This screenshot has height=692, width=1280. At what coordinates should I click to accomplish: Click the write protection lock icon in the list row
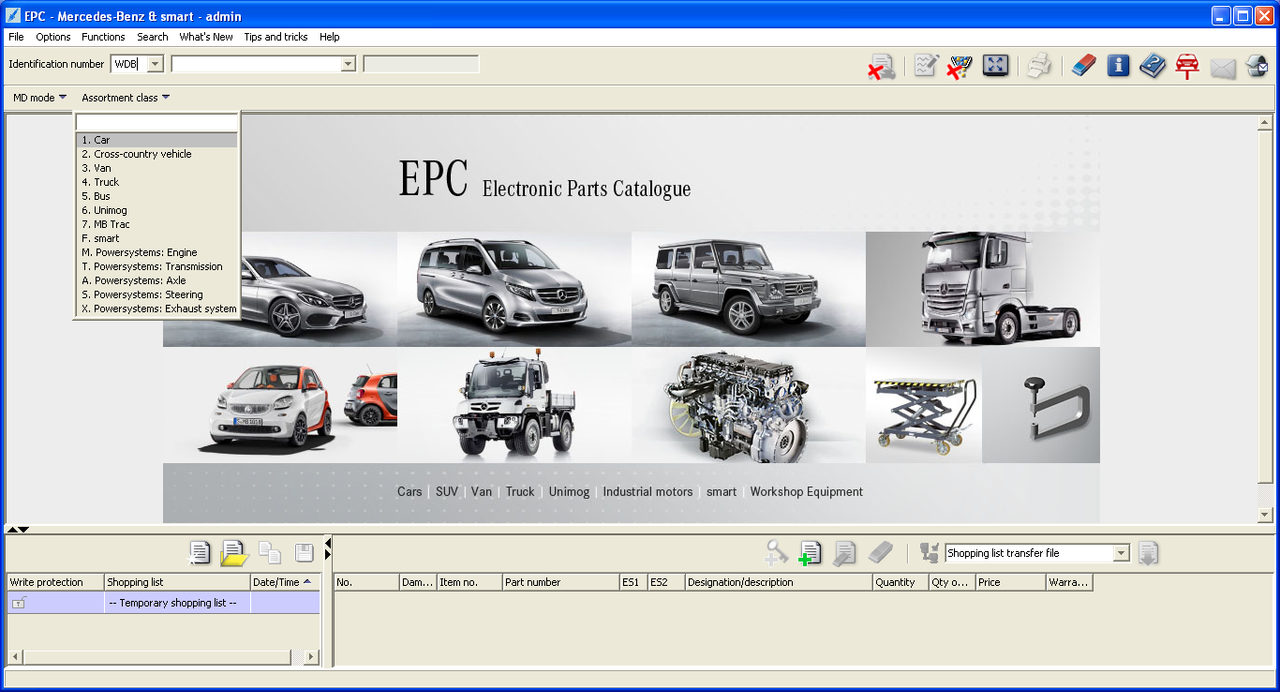(x=19, y=603)
